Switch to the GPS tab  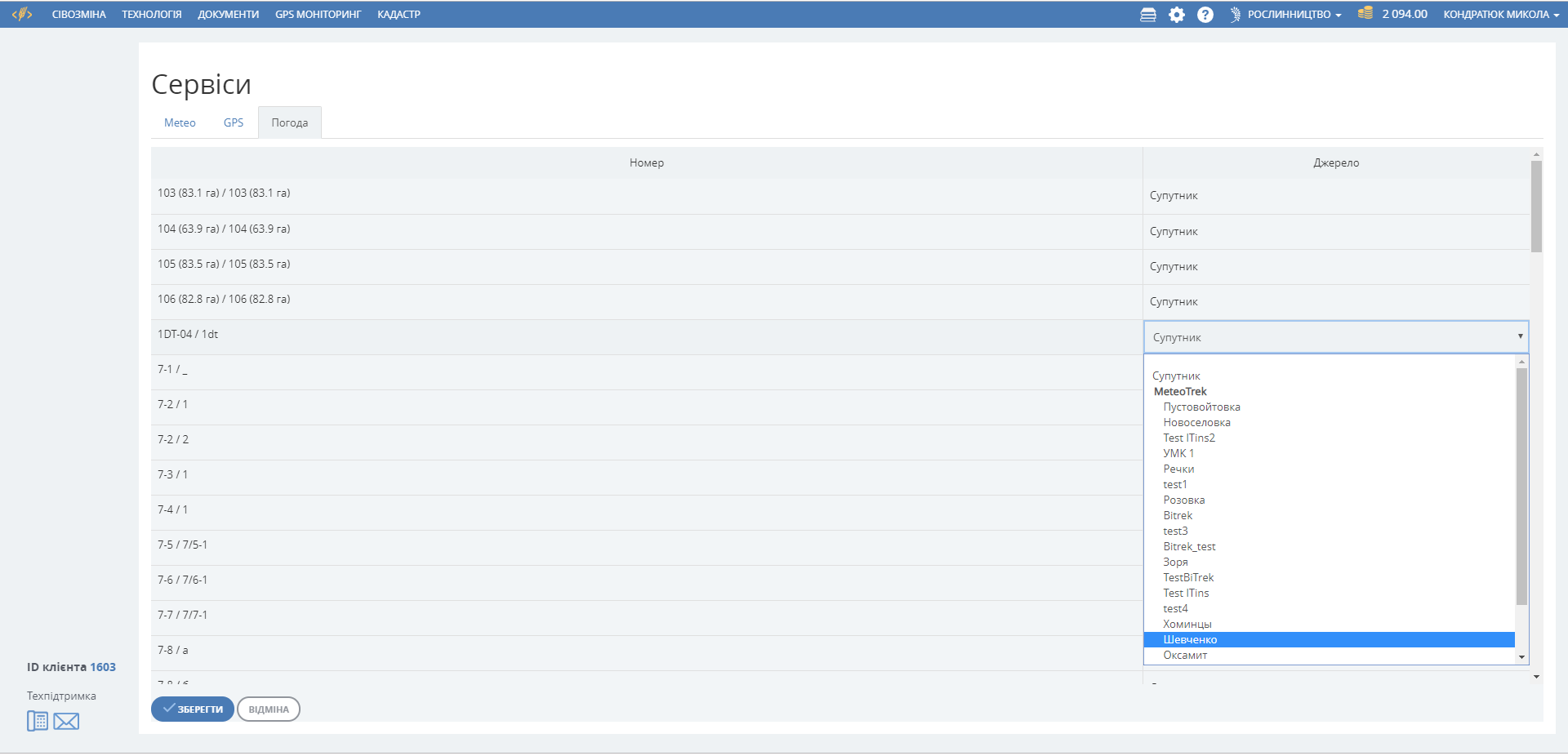click(x=234, y=122)
